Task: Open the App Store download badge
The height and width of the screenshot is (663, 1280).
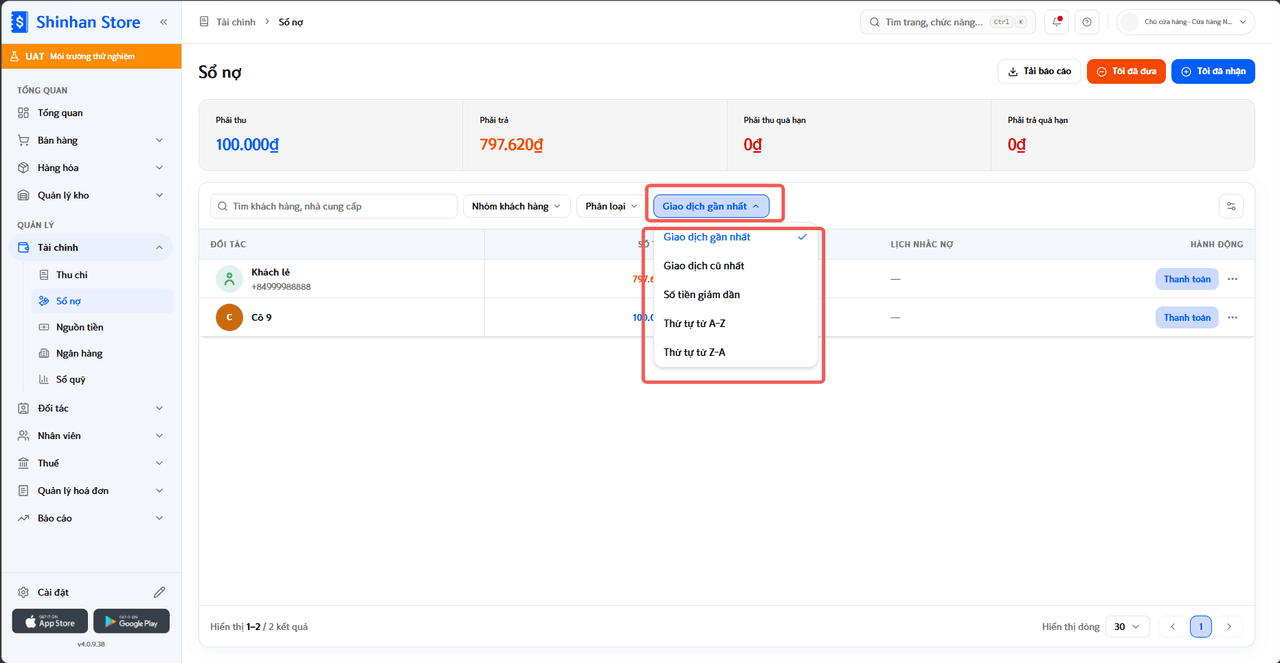Action: 50,621
